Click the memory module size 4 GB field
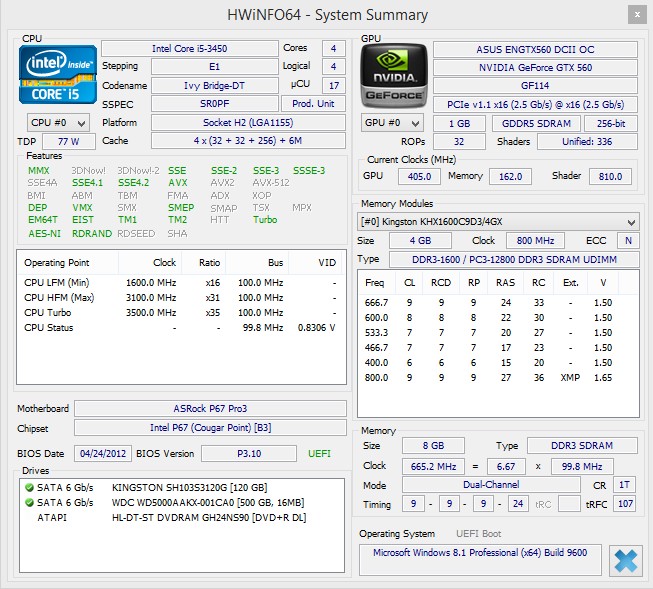 coord(420,241)
